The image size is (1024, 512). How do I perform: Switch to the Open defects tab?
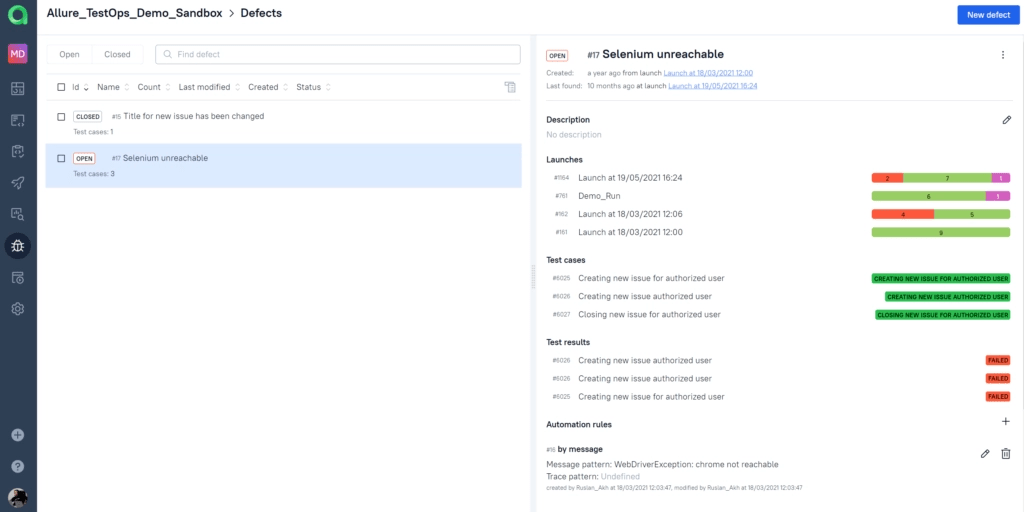click(69, 54)
